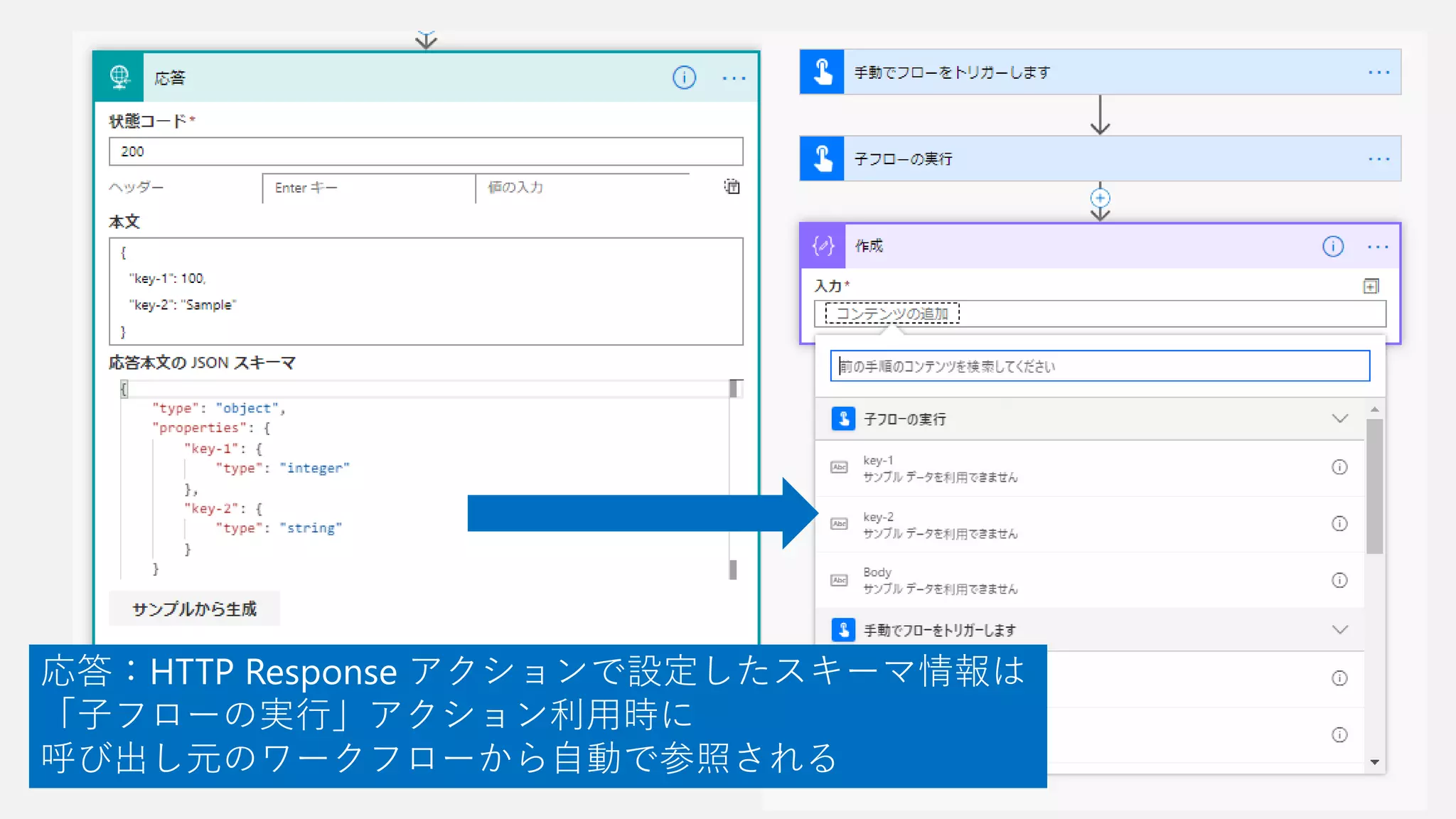Click the 作成 compose action icon
Viewport: 1456px width, 819px height.
click(x=823, y=246)
